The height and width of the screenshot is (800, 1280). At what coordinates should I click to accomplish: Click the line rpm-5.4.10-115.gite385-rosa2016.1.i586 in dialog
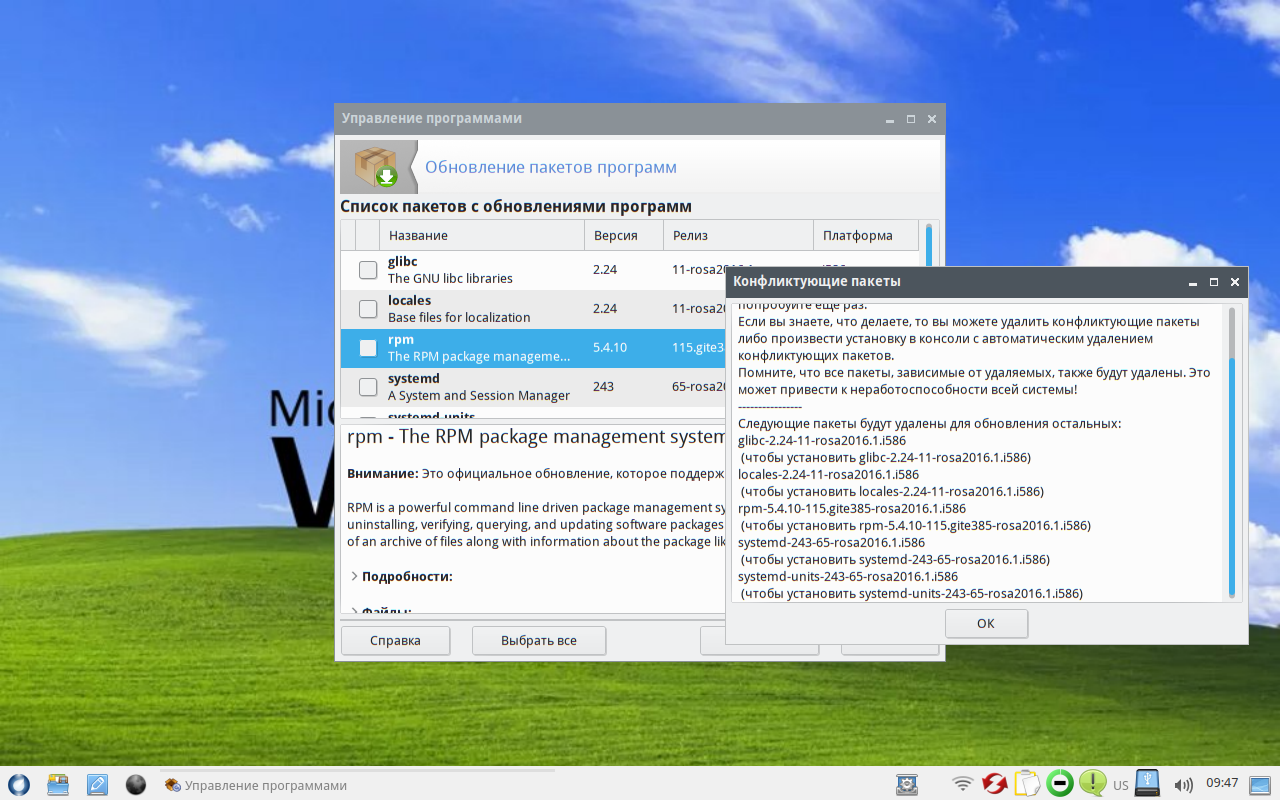click(x=852, y=508)
